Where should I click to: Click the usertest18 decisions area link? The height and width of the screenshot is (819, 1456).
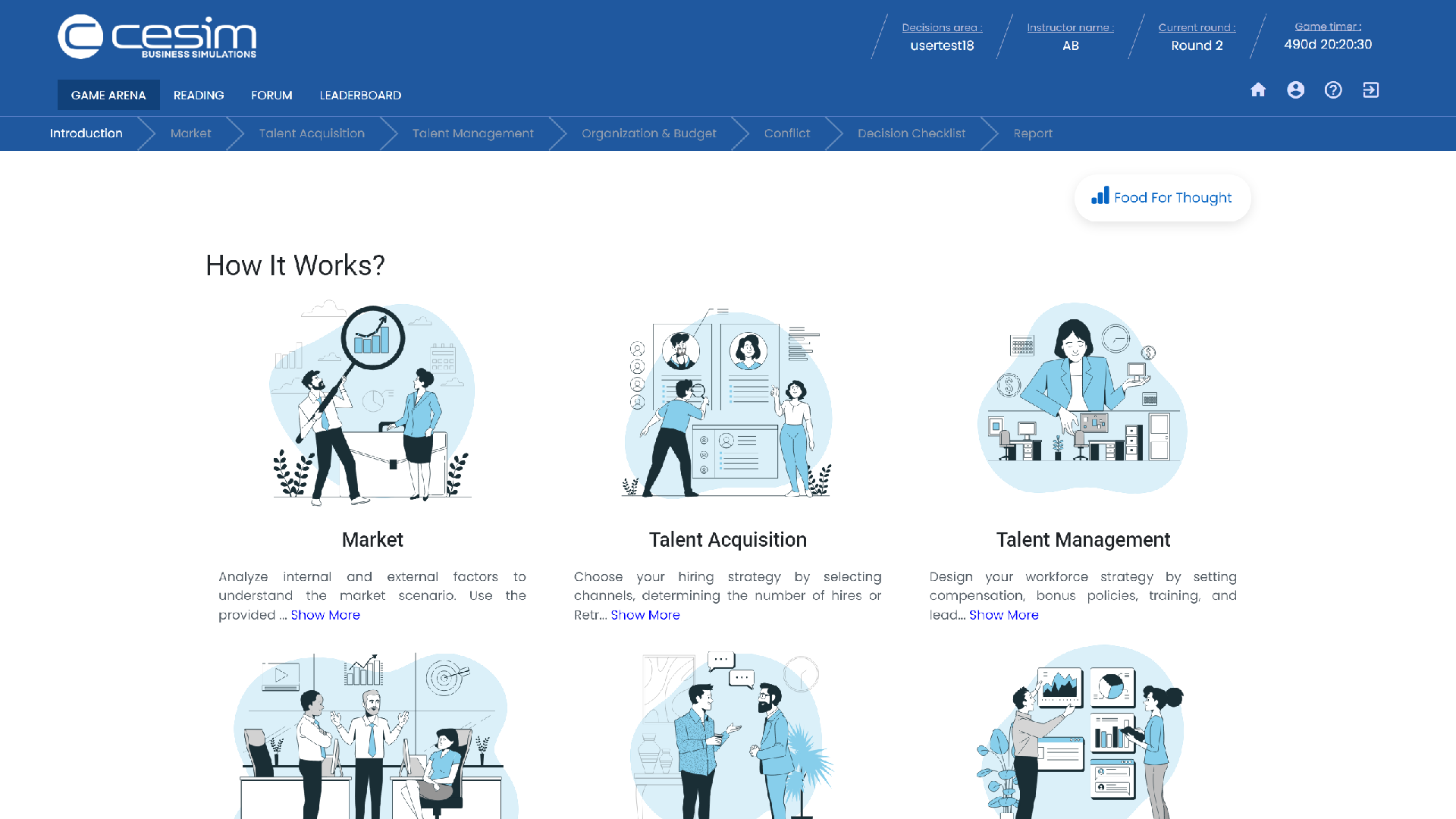942,45
